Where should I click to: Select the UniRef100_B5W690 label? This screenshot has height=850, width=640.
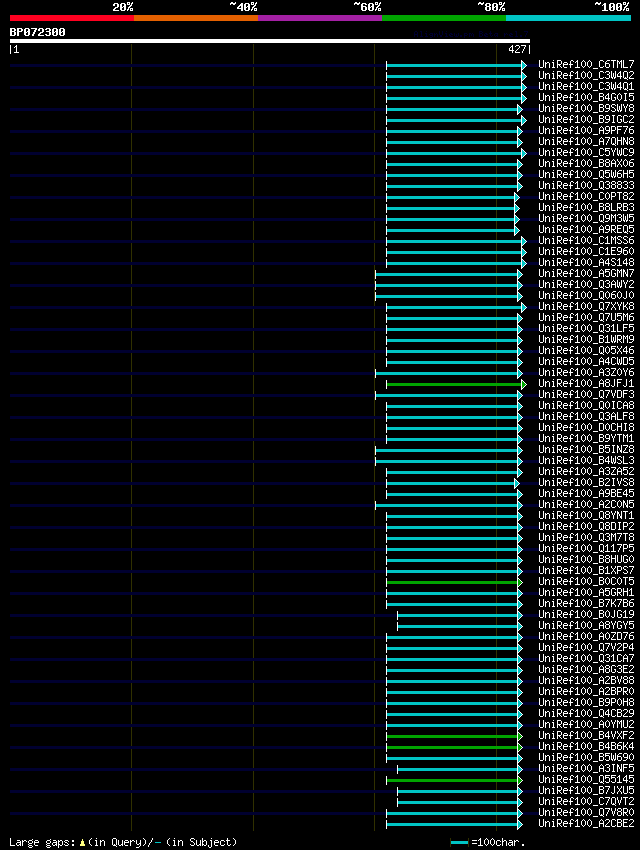coord(586,757)
